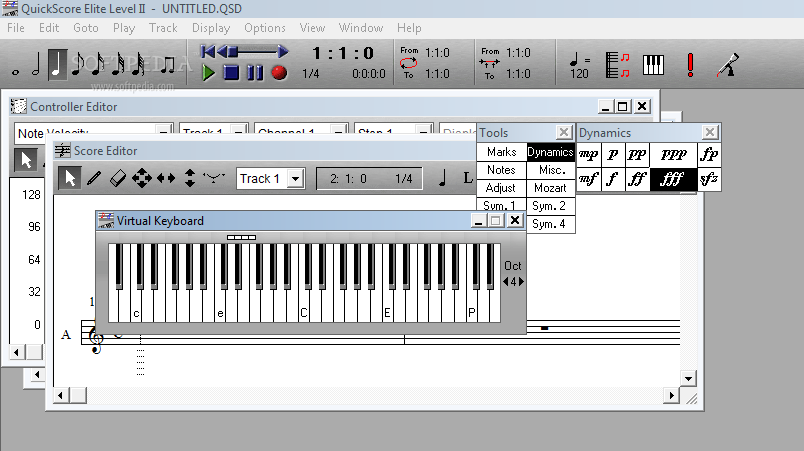Toggle the loop From/To icon
804x451 pixels.
pyautogui.click(x=409, y=63)
